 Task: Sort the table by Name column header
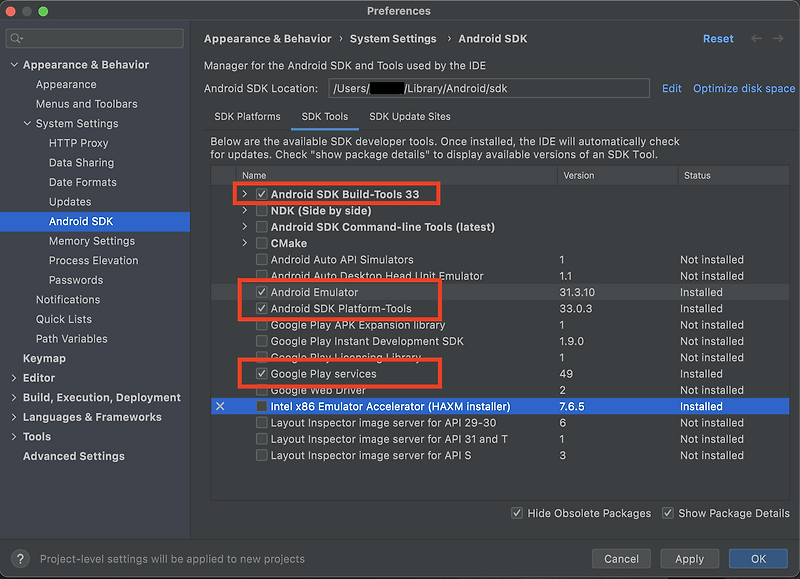[x=254, y=175]
